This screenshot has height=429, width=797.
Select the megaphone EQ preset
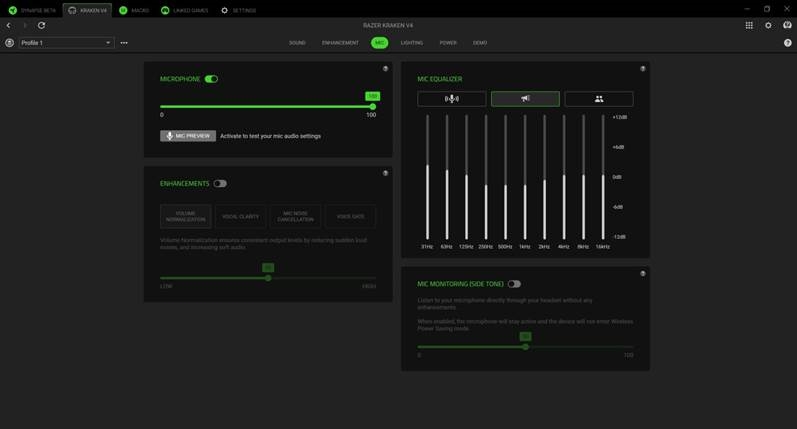click(525, 99)
